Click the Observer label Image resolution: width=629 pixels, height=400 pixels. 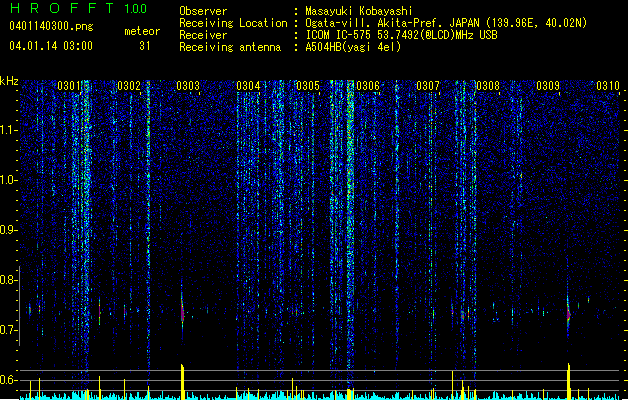[x=203, y=11]
